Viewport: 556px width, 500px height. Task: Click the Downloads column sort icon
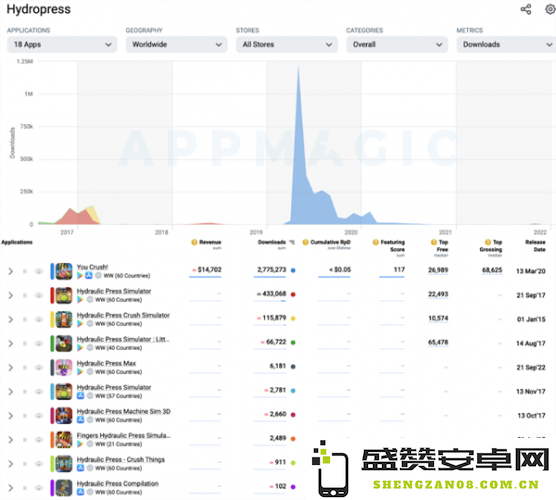[291, 243]
